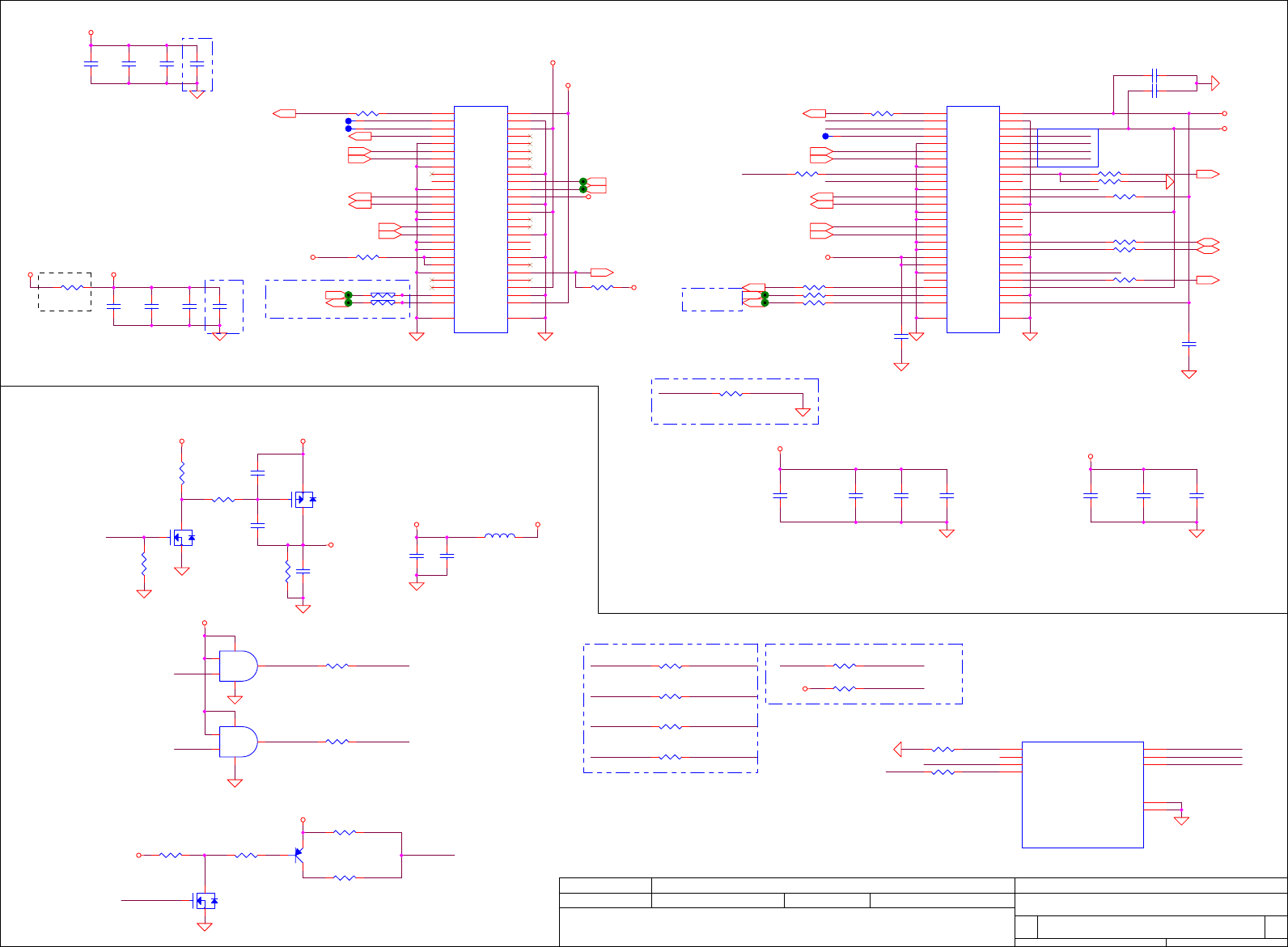Select the ground symbol under lower AND gate

click(x=235, y=783)
